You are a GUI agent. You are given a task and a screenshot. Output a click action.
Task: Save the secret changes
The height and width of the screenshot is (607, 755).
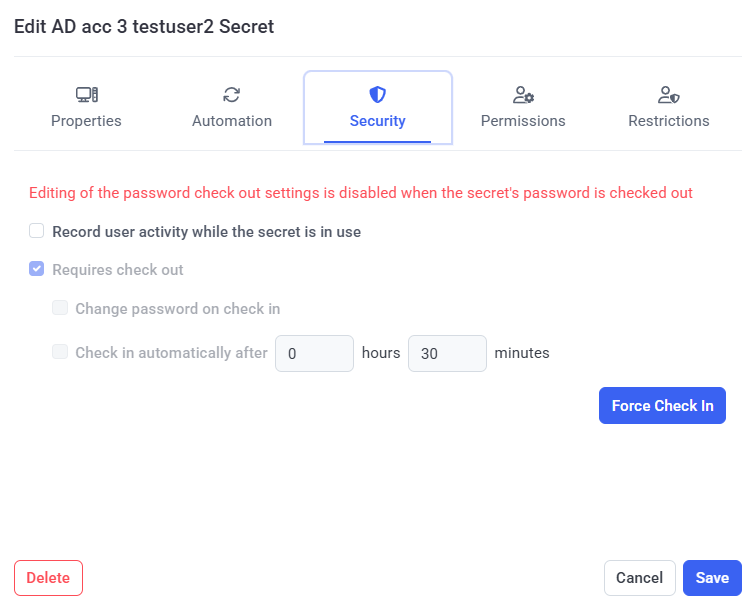tap(712, 578)
